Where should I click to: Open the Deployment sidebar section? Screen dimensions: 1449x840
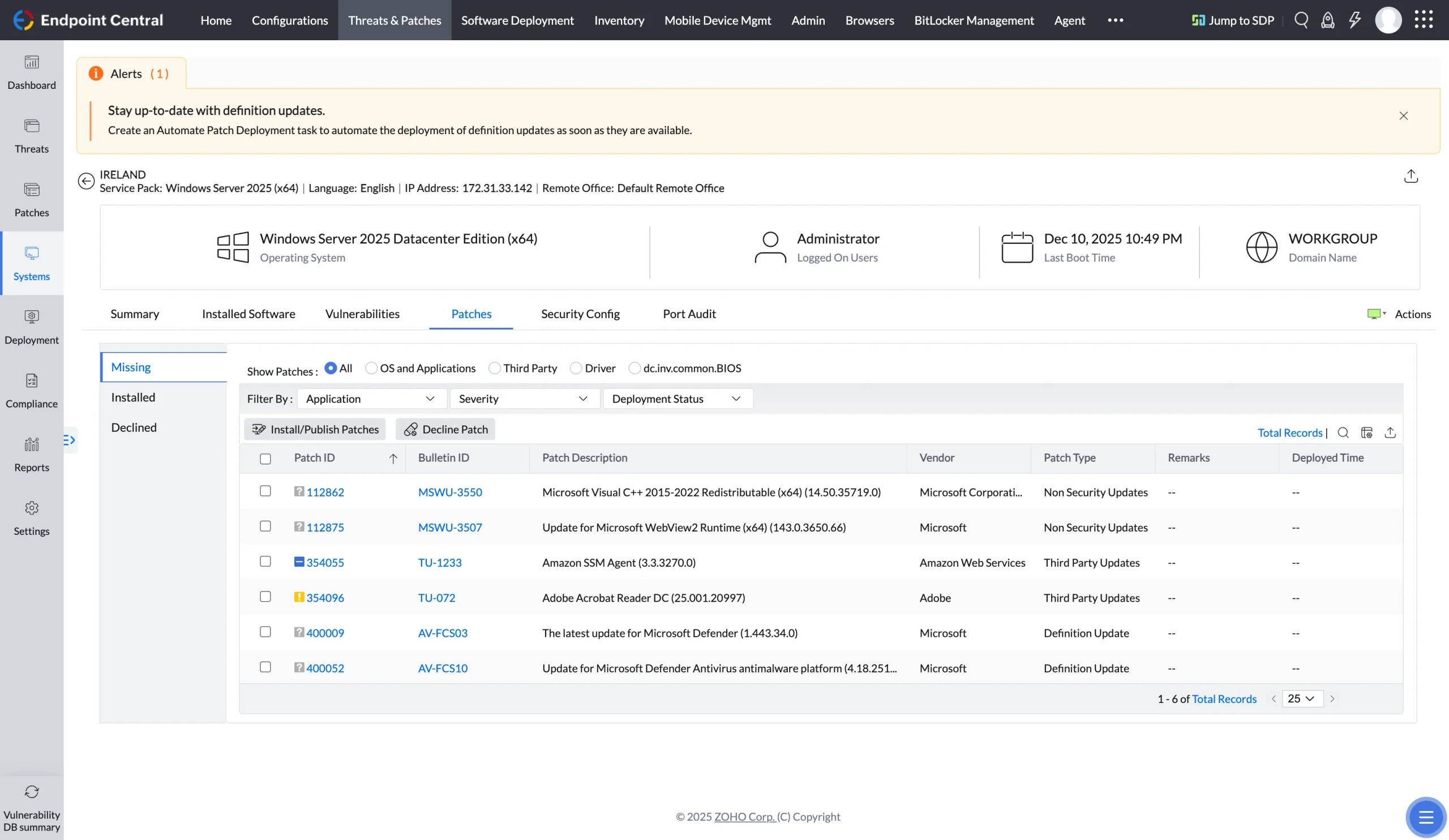(x=32, y=327)
